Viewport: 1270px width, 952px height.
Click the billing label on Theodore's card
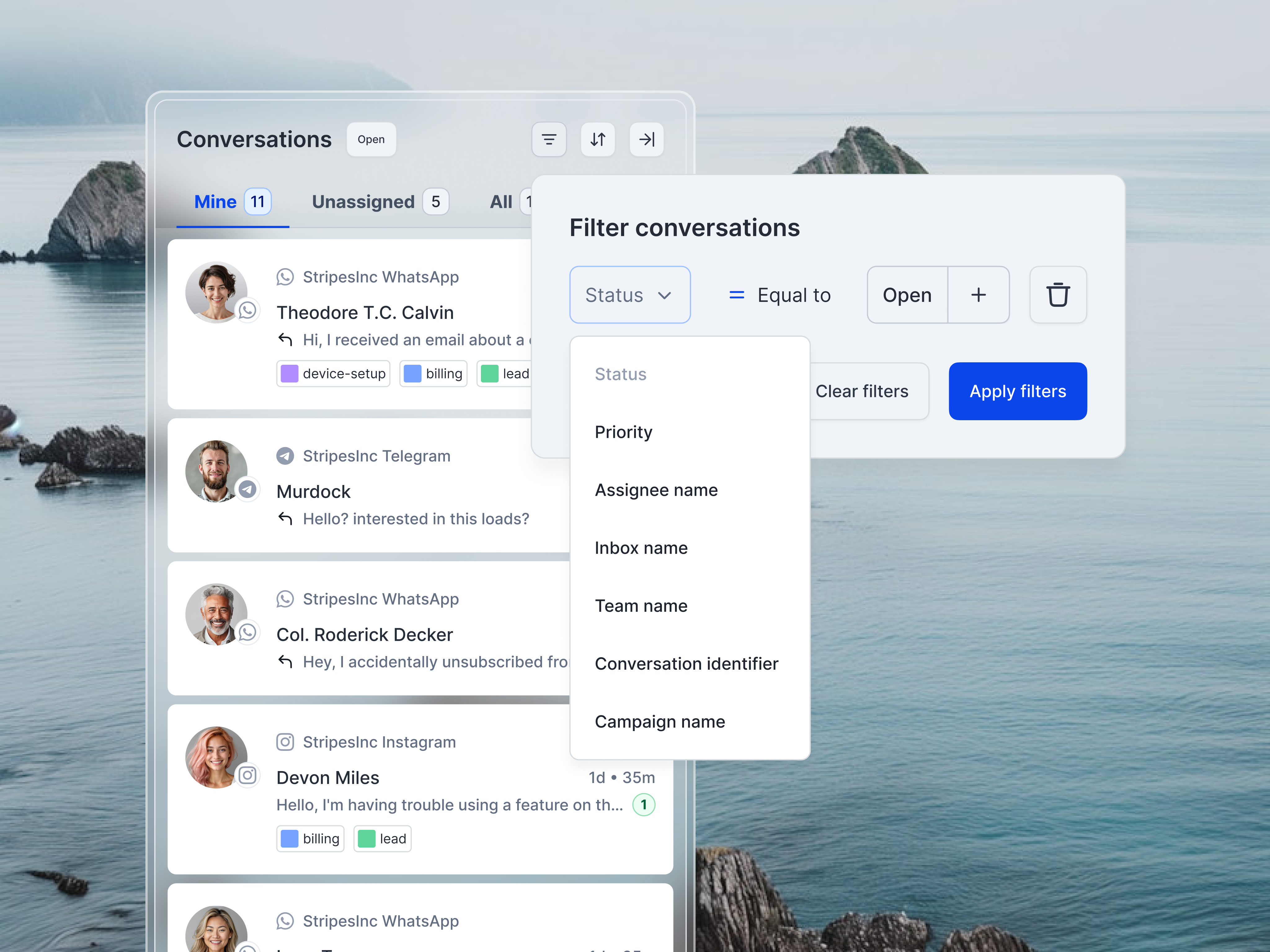tap(433, 373)
